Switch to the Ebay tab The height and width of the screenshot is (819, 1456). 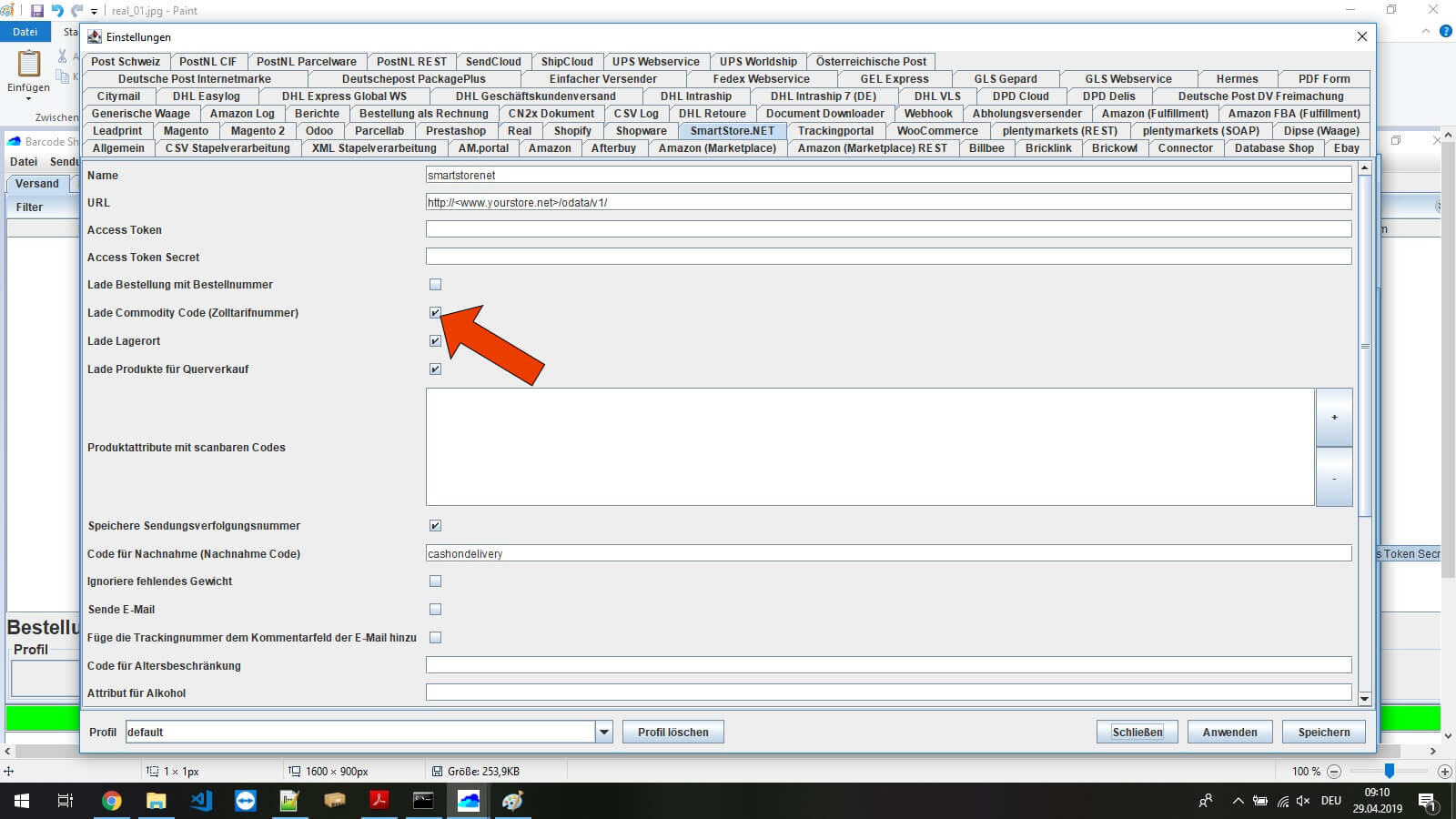pos(1347,148)
